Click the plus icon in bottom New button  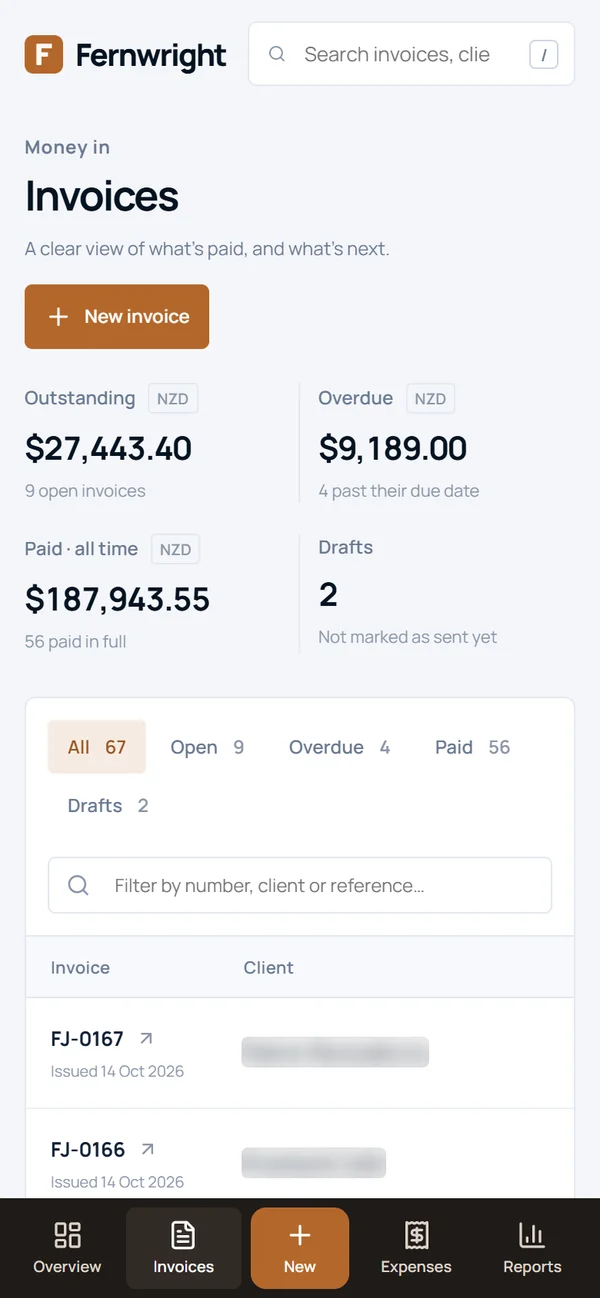click(x=299, y=1236)
